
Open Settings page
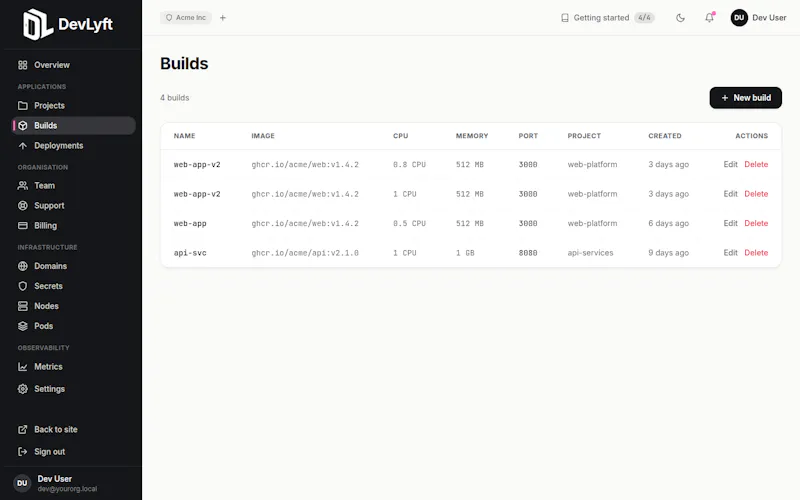pyautogui.click(x=73, y=389)
